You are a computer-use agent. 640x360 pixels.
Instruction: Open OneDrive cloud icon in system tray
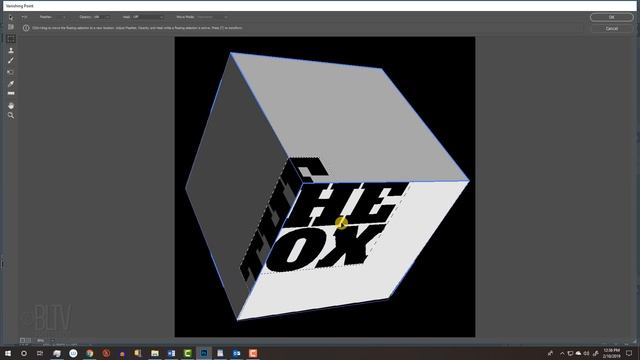pyautogui.click(x=578, y=353)
